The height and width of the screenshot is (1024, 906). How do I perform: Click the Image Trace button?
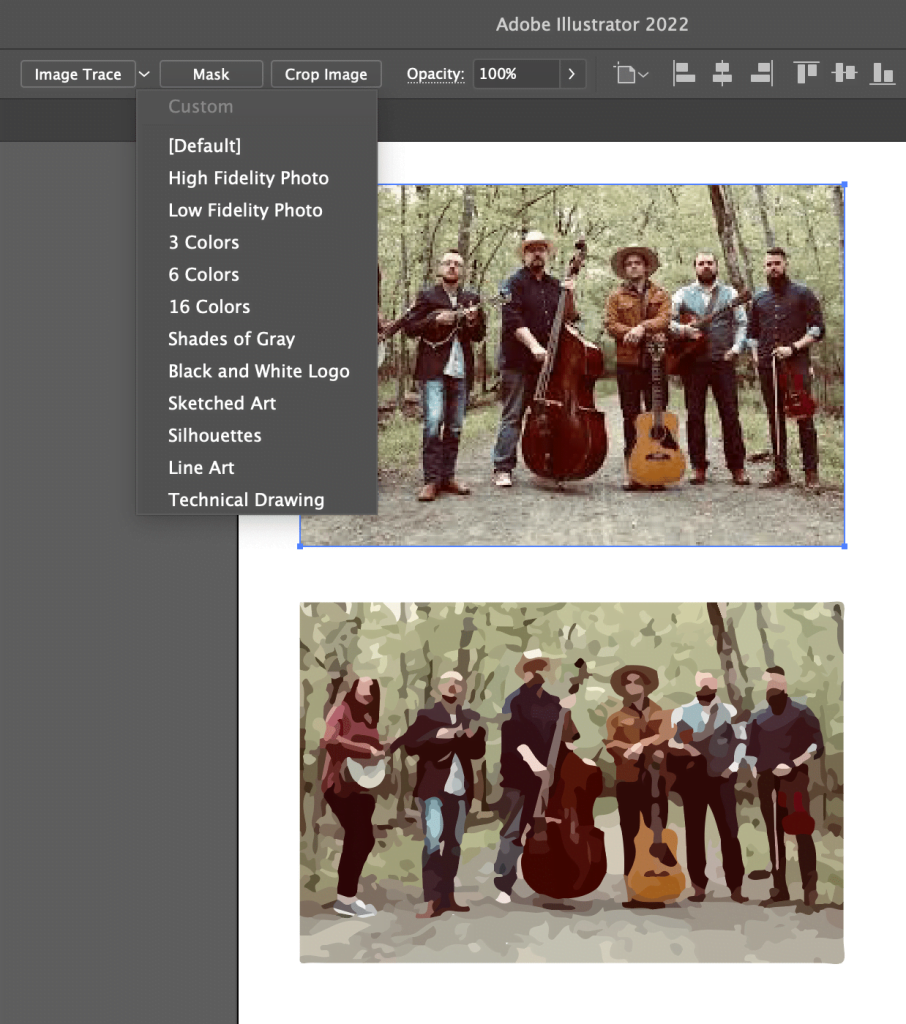(x=78, y=74)
